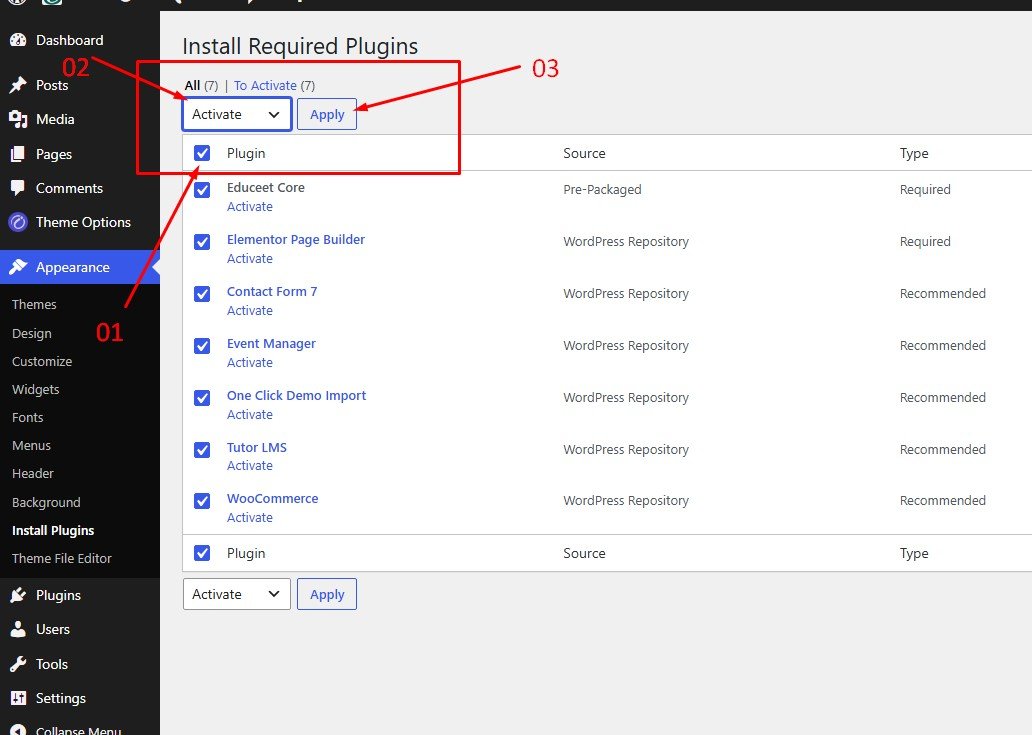The image size is (1032, 735).
Task: Click the Pages document icon
Action: pos(18,154)
